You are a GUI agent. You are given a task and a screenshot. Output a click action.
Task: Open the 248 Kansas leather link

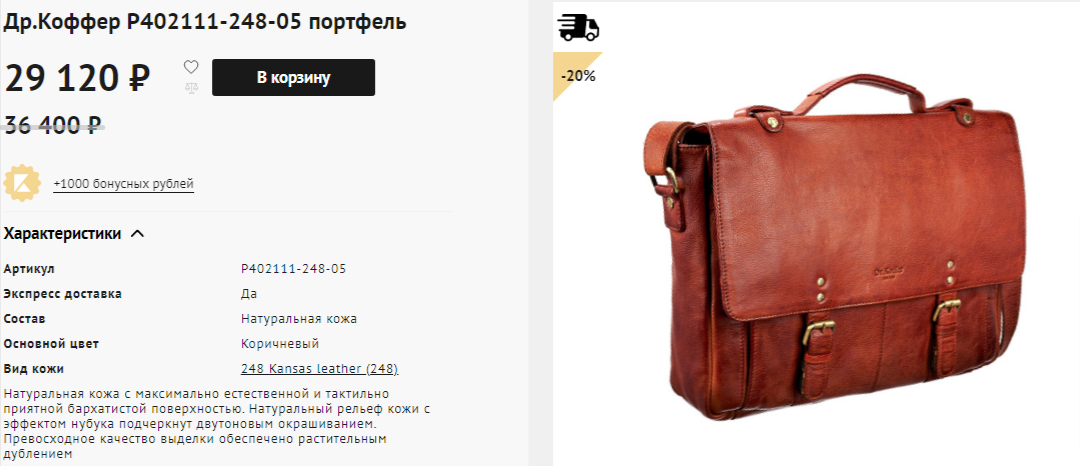(320, 369)
